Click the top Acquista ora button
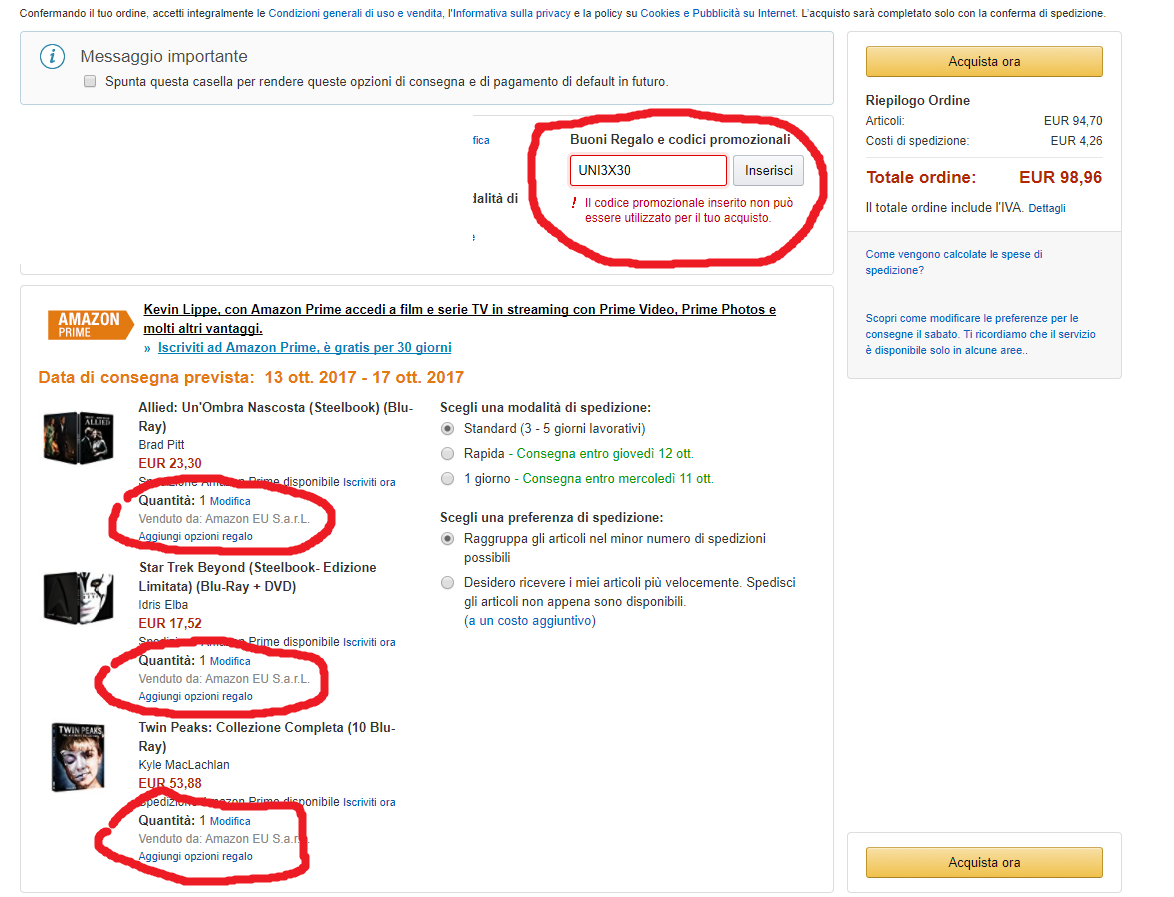The image size is (1174, 897). point(984,62)
